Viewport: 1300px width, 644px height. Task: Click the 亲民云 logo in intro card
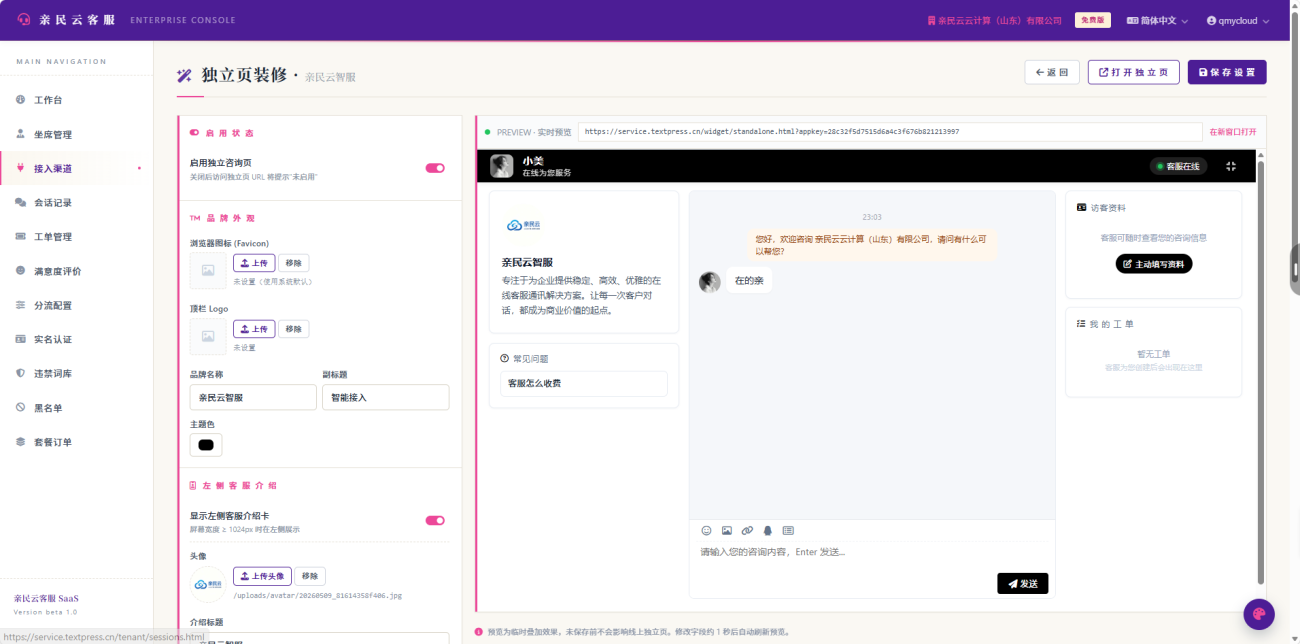coord(525,225)
